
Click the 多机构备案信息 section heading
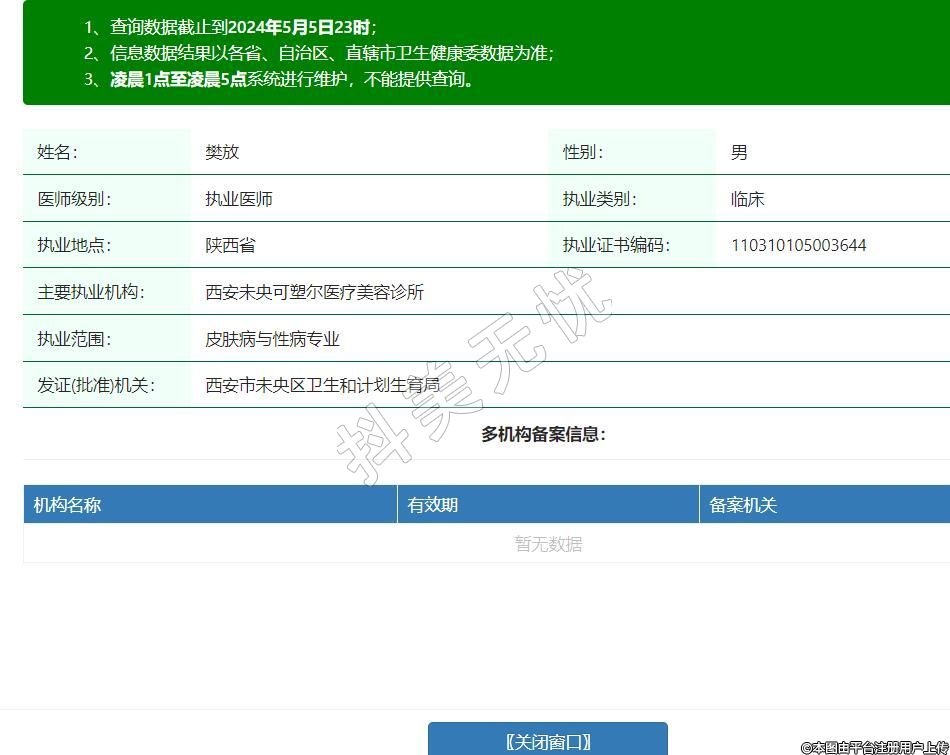tap(543, 434)
